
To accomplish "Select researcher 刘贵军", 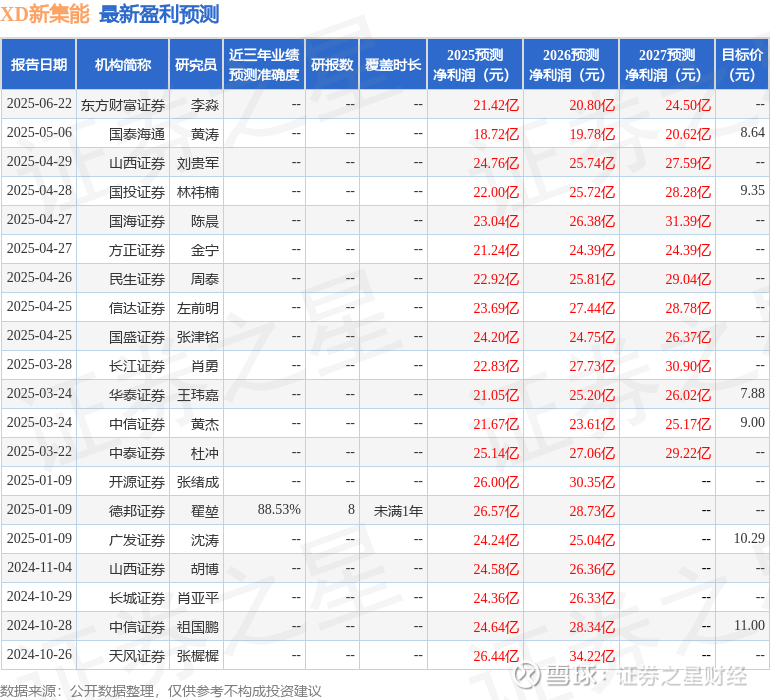I will [x=198, y=163].
